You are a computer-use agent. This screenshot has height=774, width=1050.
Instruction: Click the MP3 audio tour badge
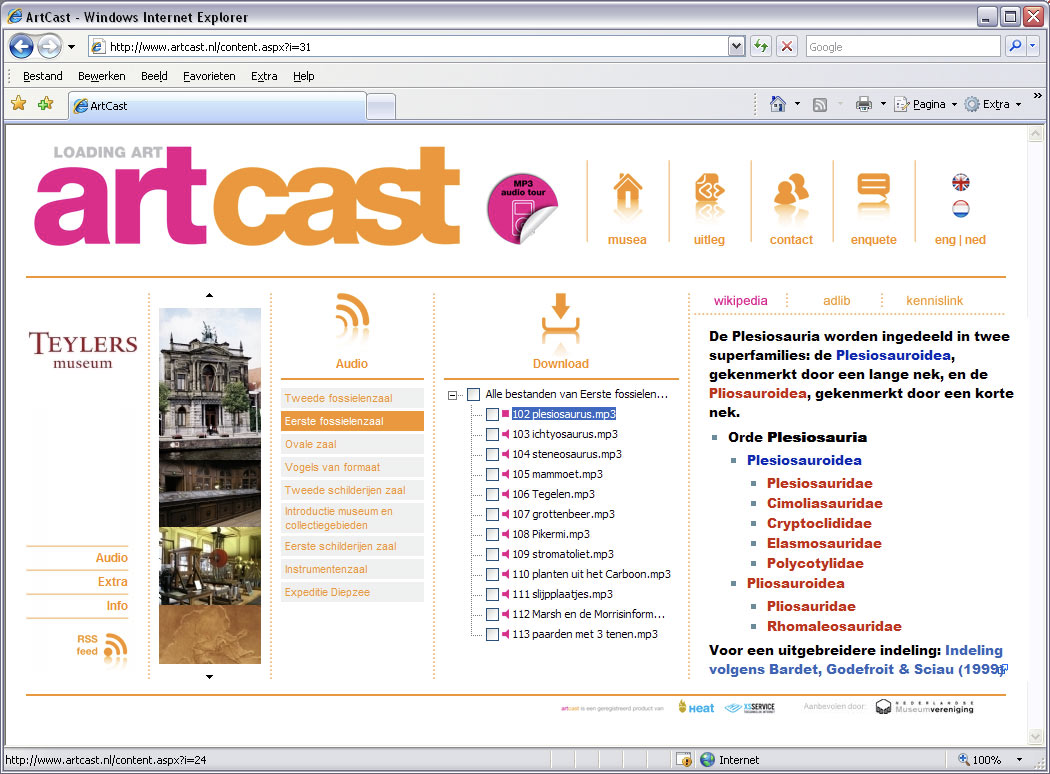(521, 208)
